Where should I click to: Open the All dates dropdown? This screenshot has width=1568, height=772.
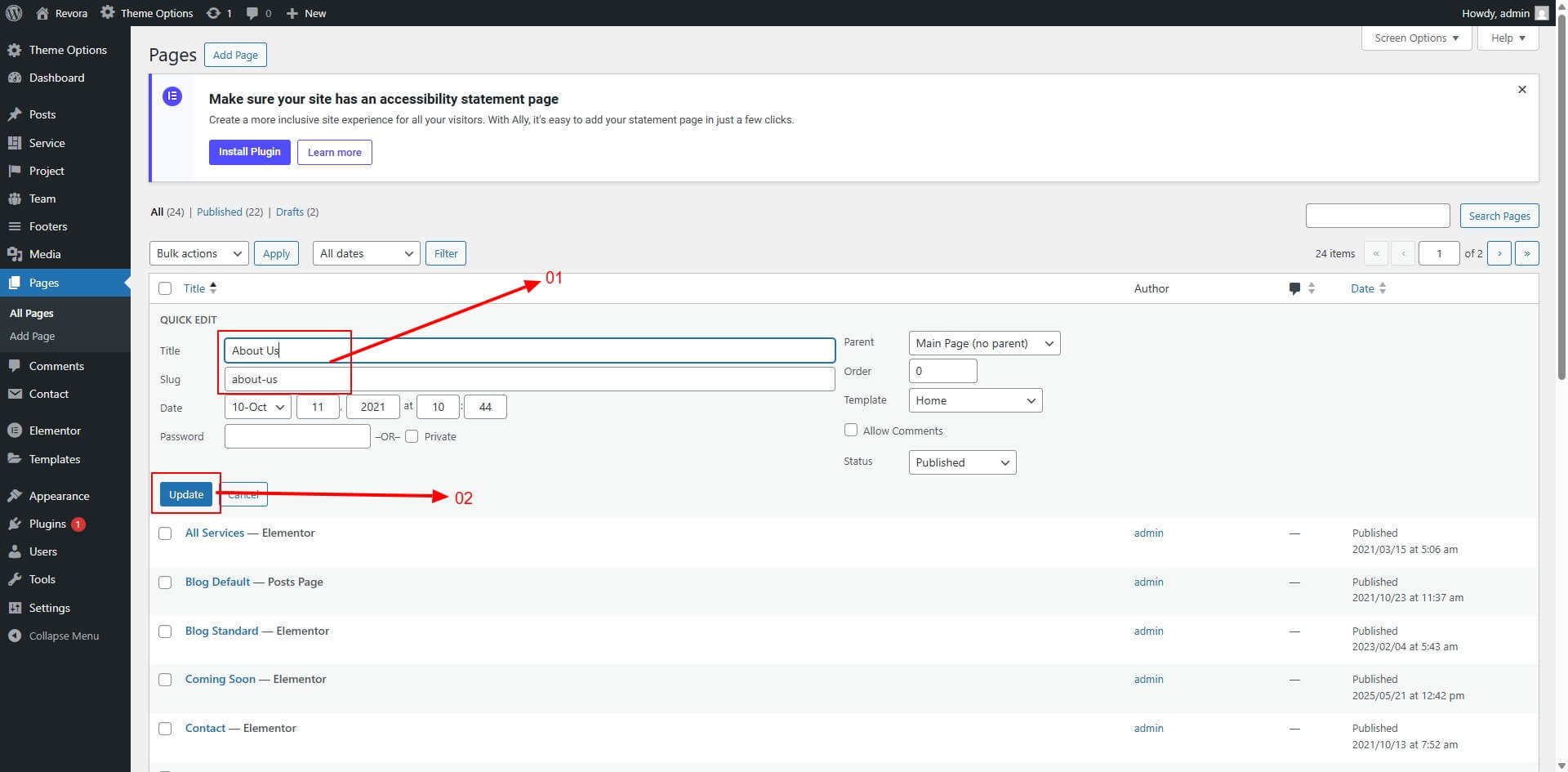367,253
